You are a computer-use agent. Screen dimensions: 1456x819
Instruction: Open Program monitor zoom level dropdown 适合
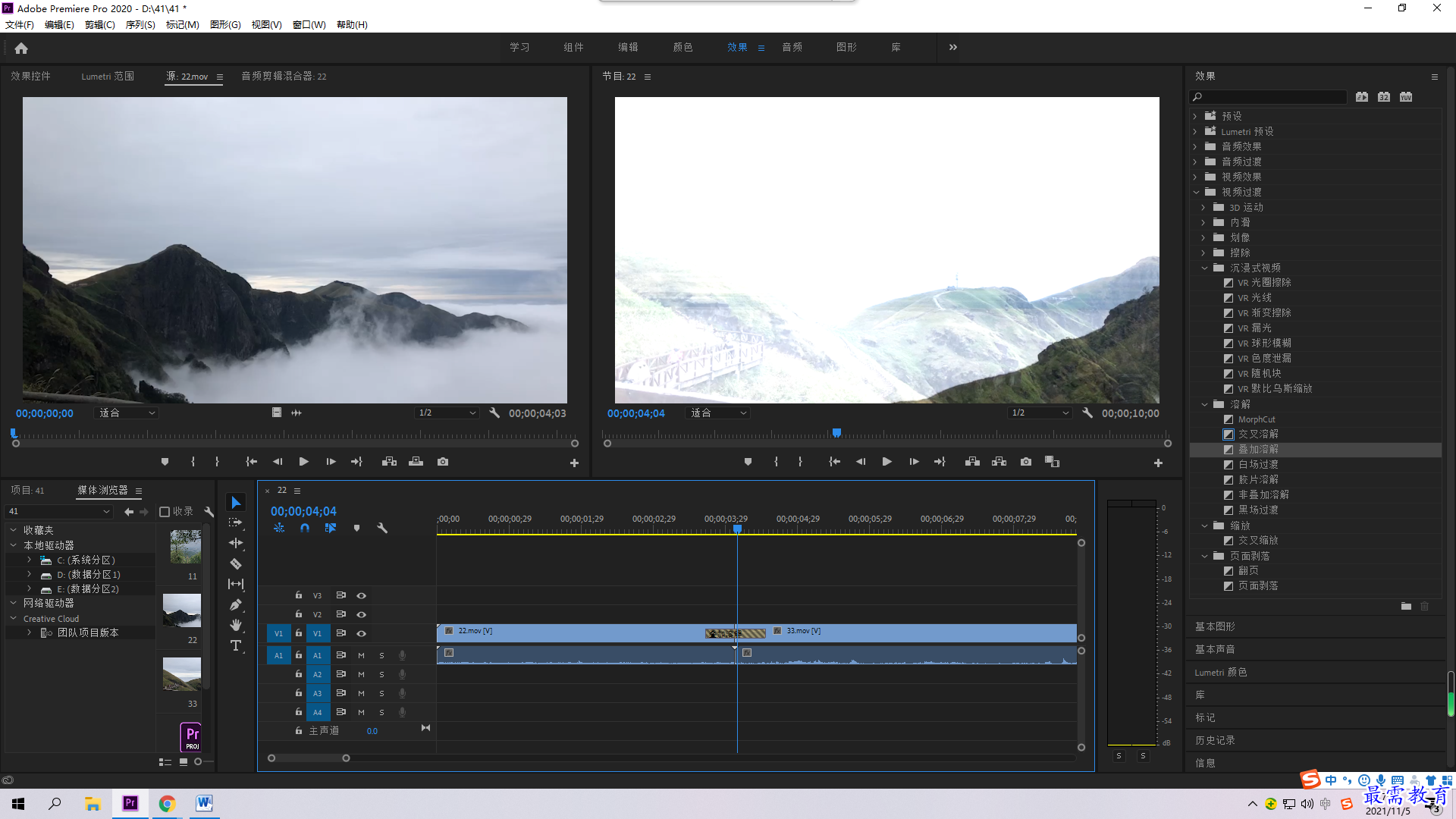point(717,413)
